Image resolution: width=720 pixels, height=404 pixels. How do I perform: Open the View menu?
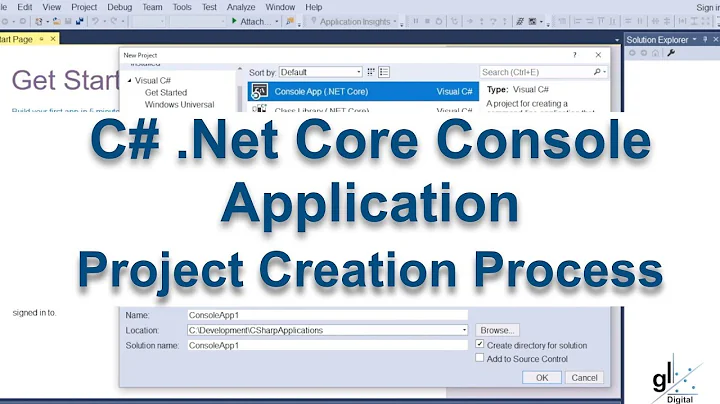pos(51,7)
